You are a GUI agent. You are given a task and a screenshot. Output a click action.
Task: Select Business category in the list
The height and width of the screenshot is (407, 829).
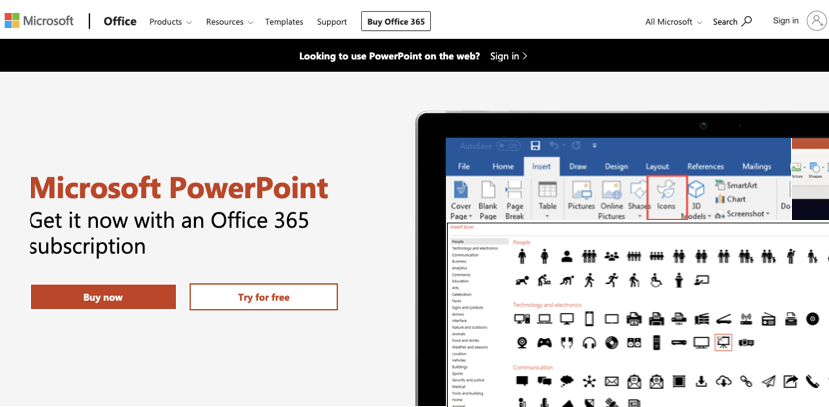[459, 261]
